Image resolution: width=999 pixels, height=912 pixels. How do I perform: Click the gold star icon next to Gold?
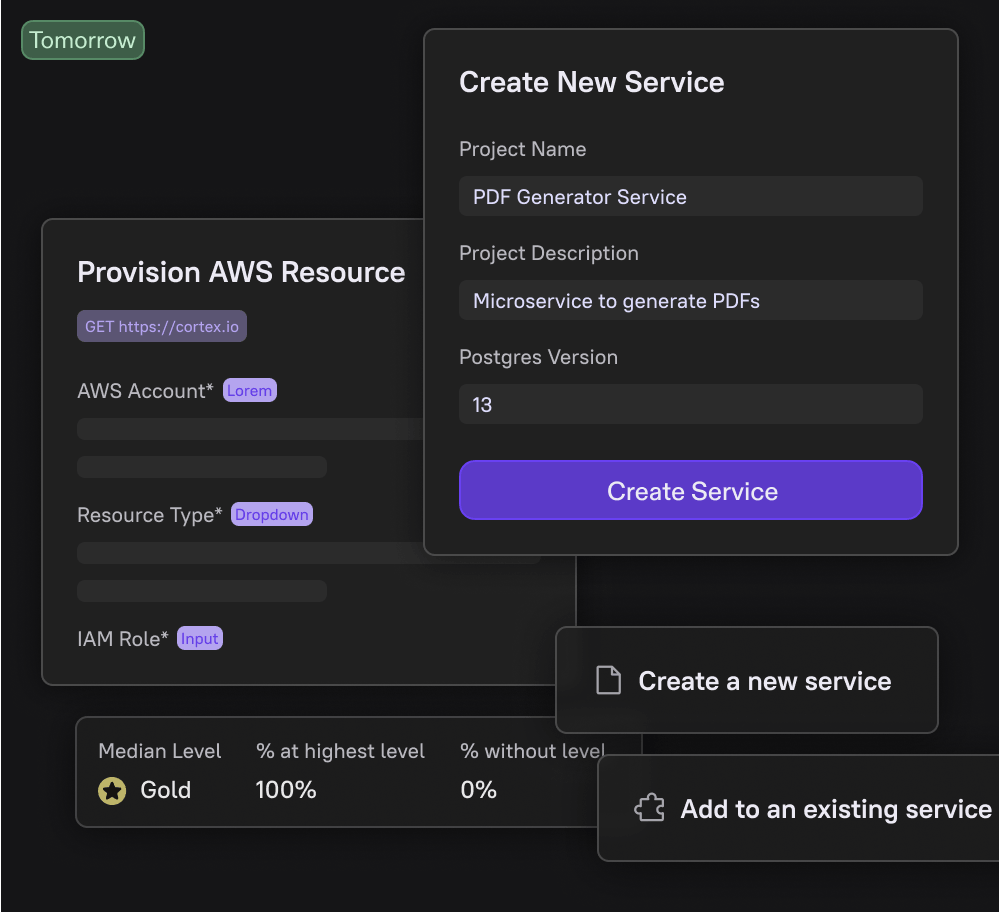(111, 790)
